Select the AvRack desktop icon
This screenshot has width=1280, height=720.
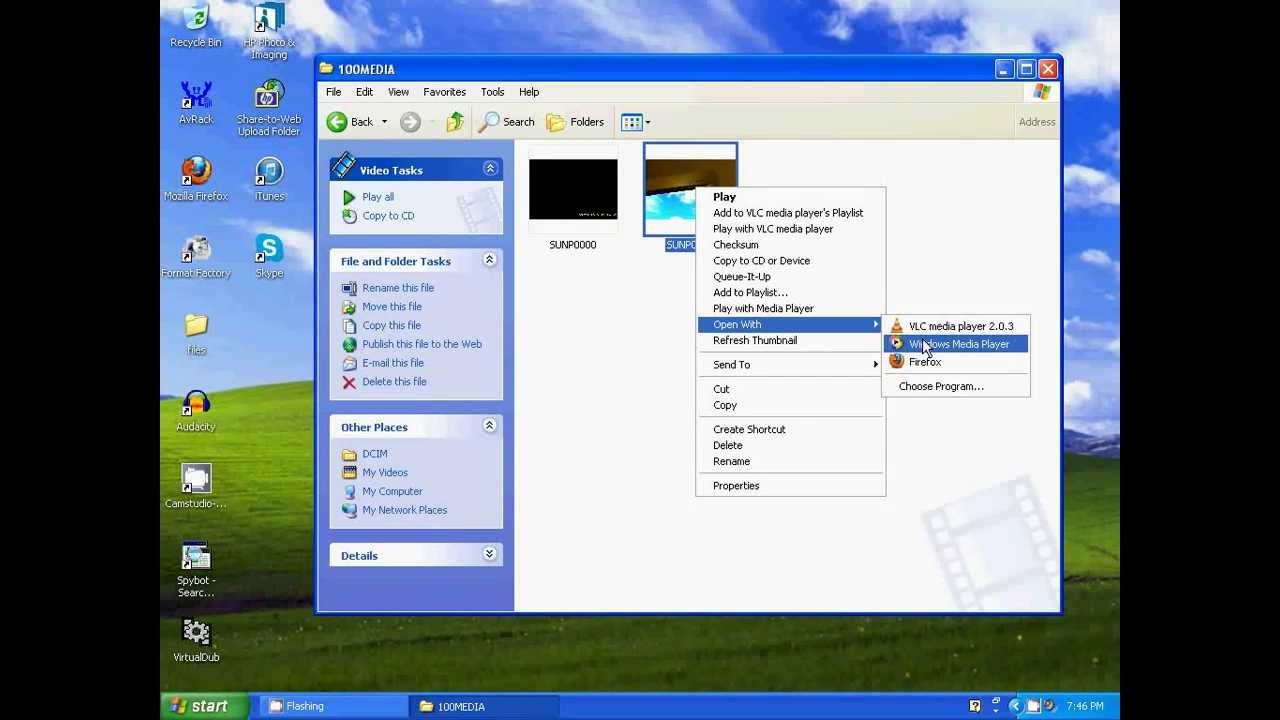(x=196, y=103)
